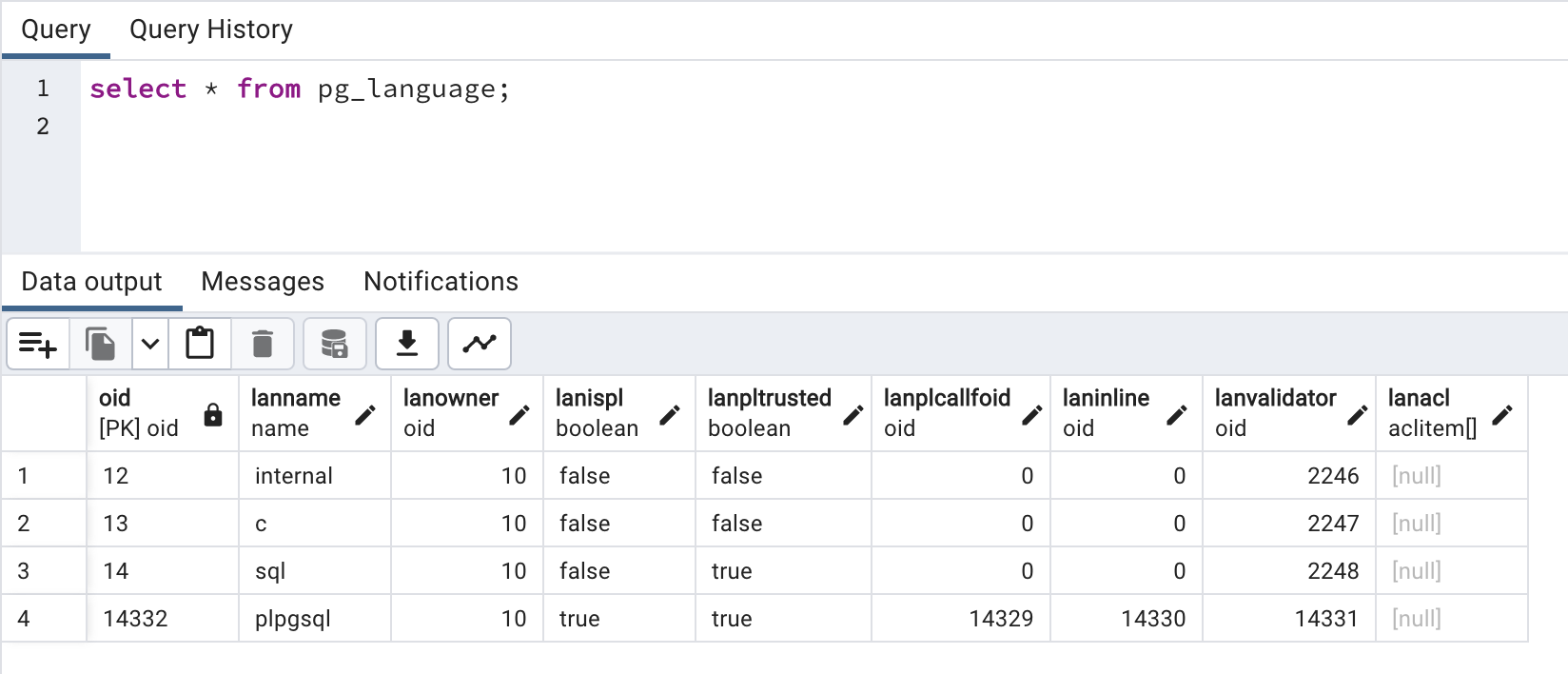1568x674 pixels.
Task: Click the Paste clipboard icon
Action: (x=200, y=344)
